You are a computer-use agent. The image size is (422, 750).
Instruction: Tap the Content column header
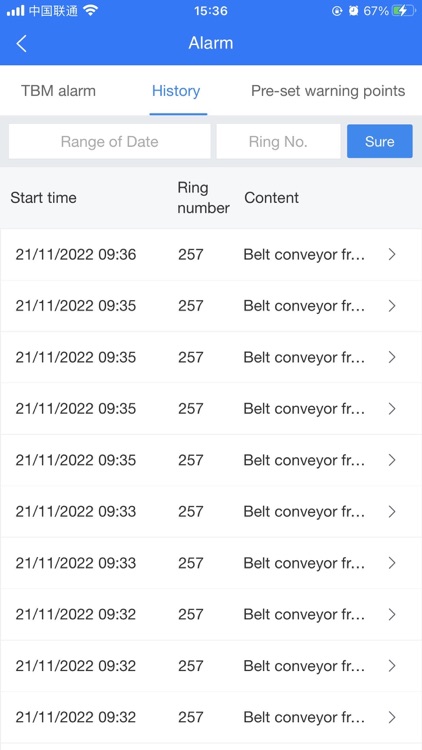coord(271,198)
